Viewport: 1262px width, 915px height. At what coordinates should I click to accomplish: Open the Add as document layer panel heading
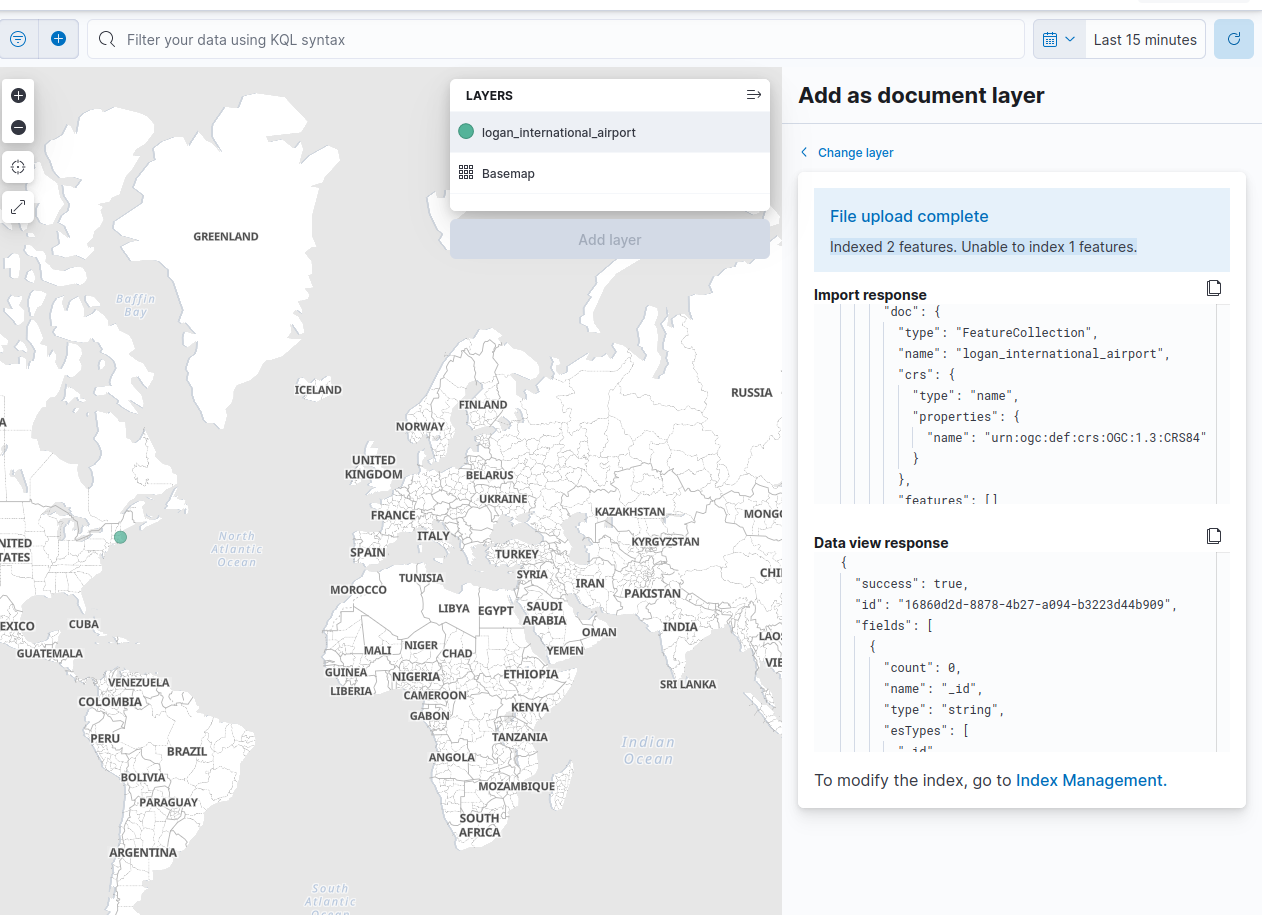coord(920,95)
